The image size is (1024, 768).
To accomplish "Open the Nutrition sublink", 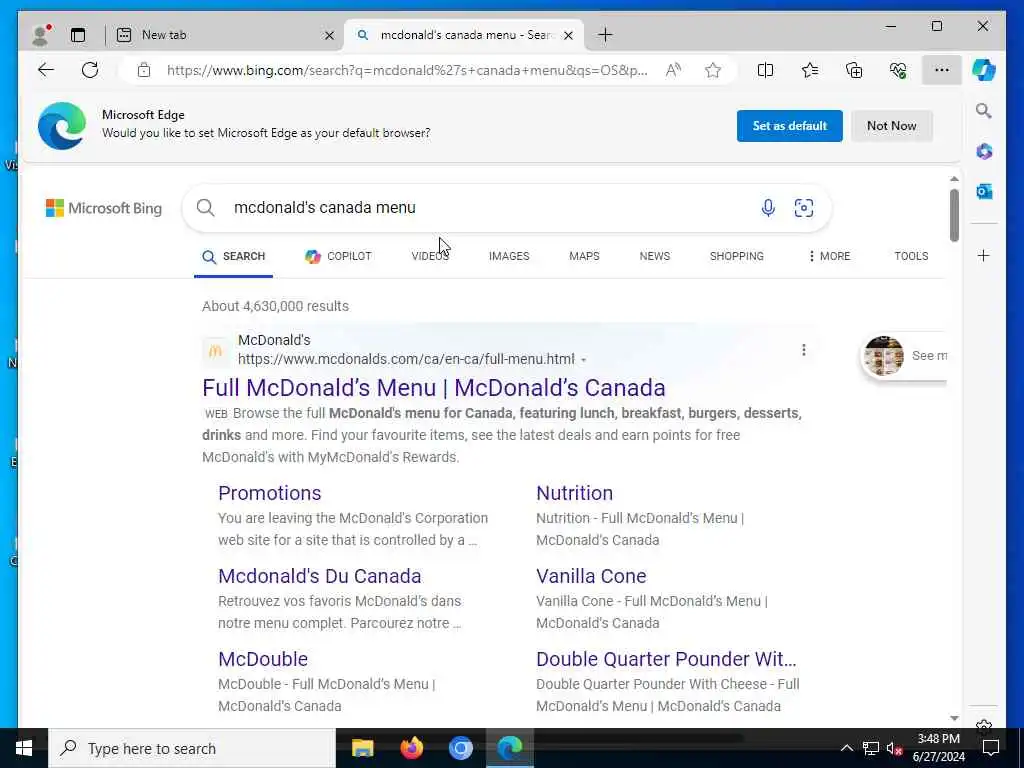I will point(574,493).
